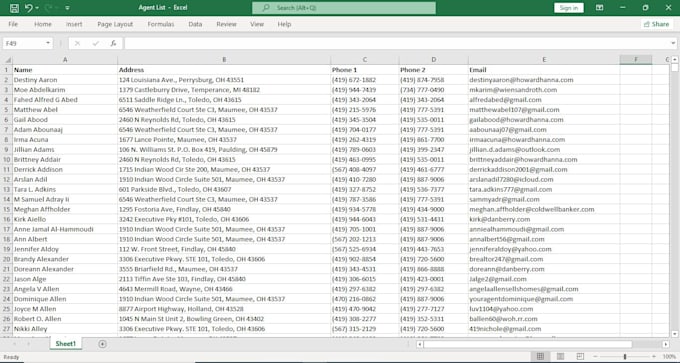Switch to Page Layout view icon
The width and height of the screenshot is (680, 363).
[560, 356]
